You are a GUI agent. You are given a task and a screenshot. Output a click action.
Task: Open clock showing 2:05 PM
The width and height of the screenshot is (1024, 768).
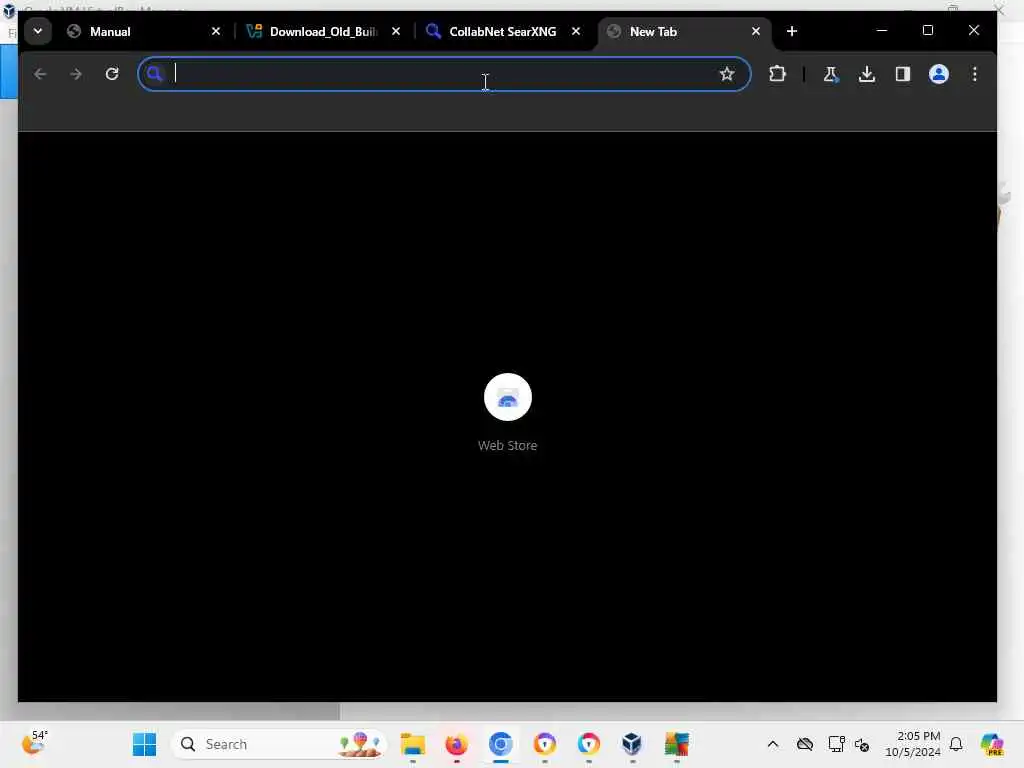pos(913,744)
